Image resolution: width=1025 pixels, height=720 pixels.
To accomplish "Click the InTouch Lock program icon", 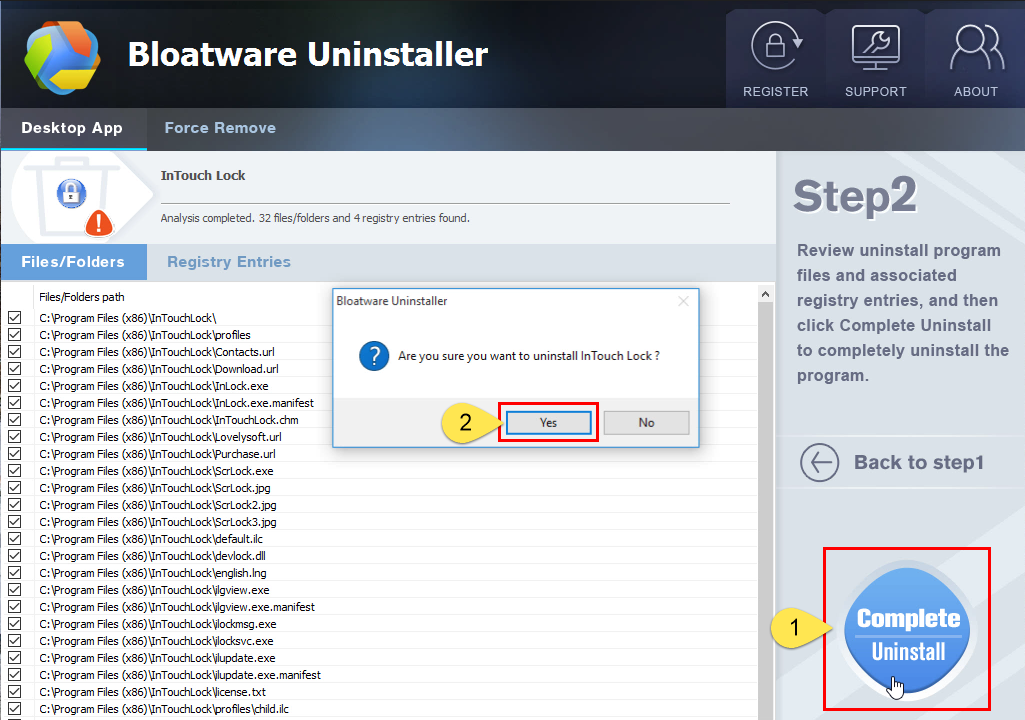I will point(71,194).
